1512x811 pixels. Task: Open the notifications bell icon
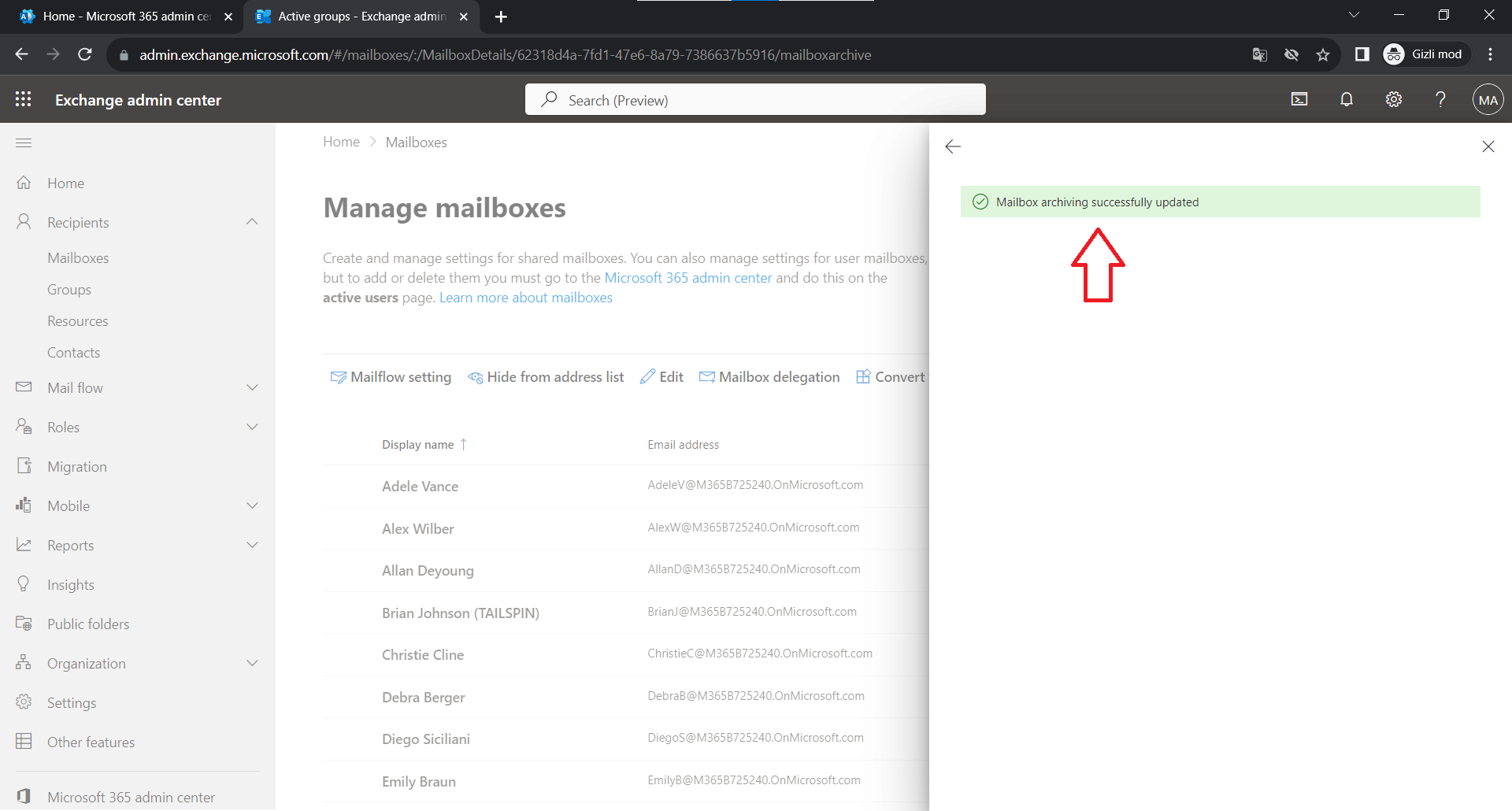pyautogui.click(x=1347, y=99)
